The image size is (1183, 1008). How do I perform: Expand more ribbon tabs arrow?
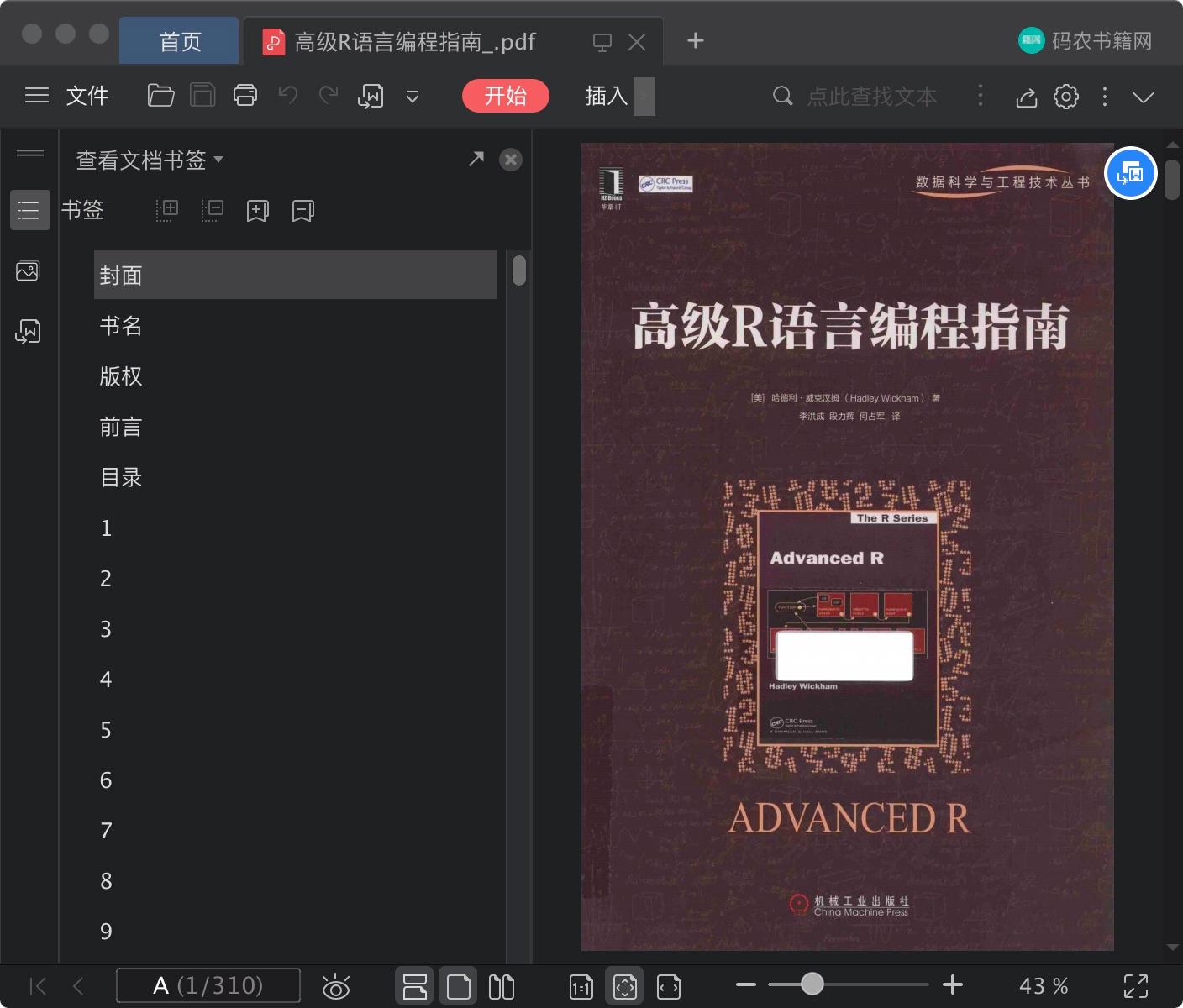tap(644, 96)
